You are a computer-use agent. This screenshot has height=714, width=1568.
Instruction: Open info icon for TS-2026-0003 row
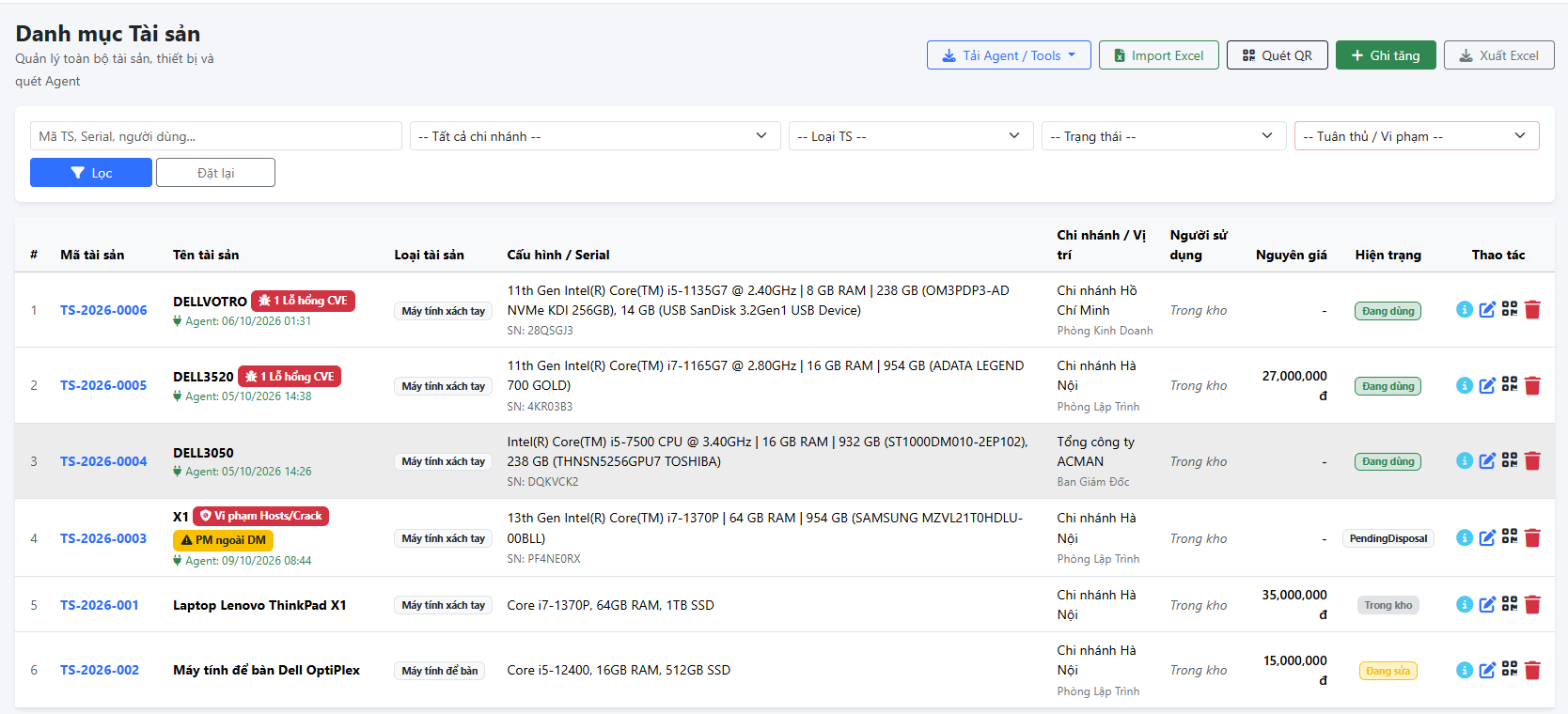[x=1465, y=537]
